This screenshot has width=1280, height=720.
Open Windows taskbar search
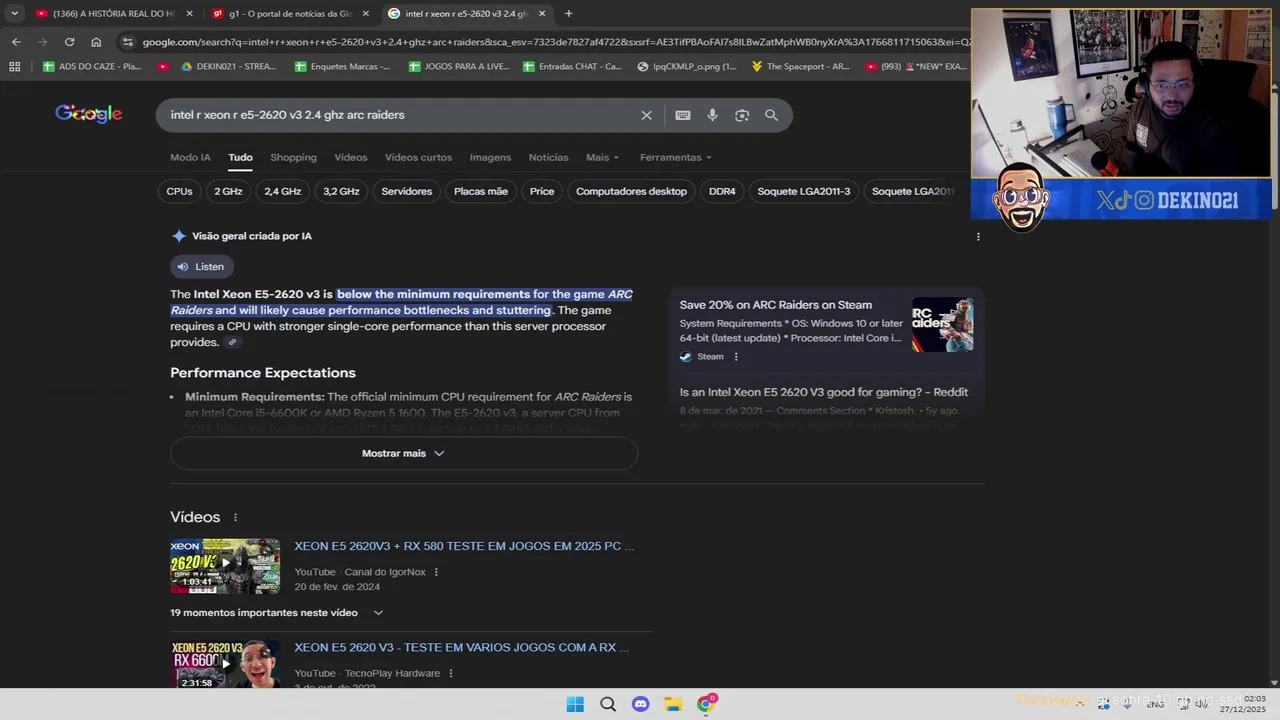point(608,704)
